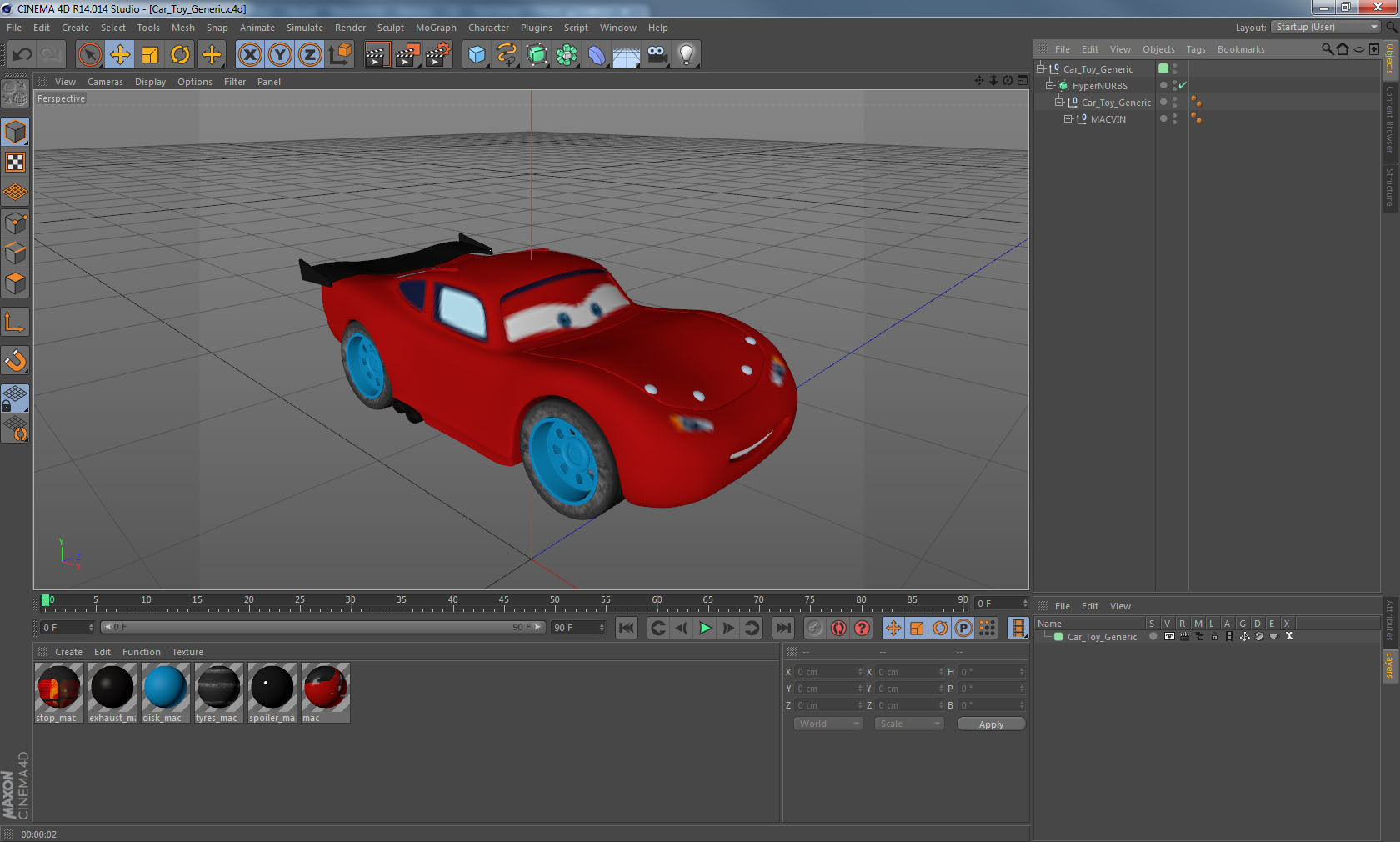Activate the Rotate tool

pyautogui.click(x=180, y=55)
